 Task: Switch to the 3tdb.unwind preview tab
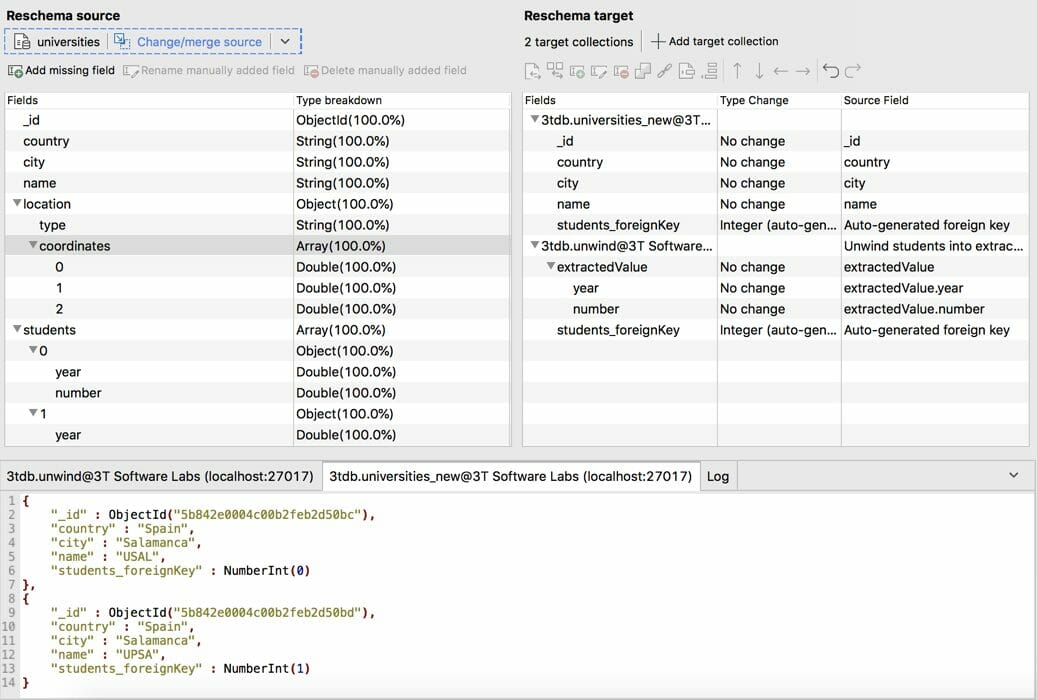[x=160, y=476]
